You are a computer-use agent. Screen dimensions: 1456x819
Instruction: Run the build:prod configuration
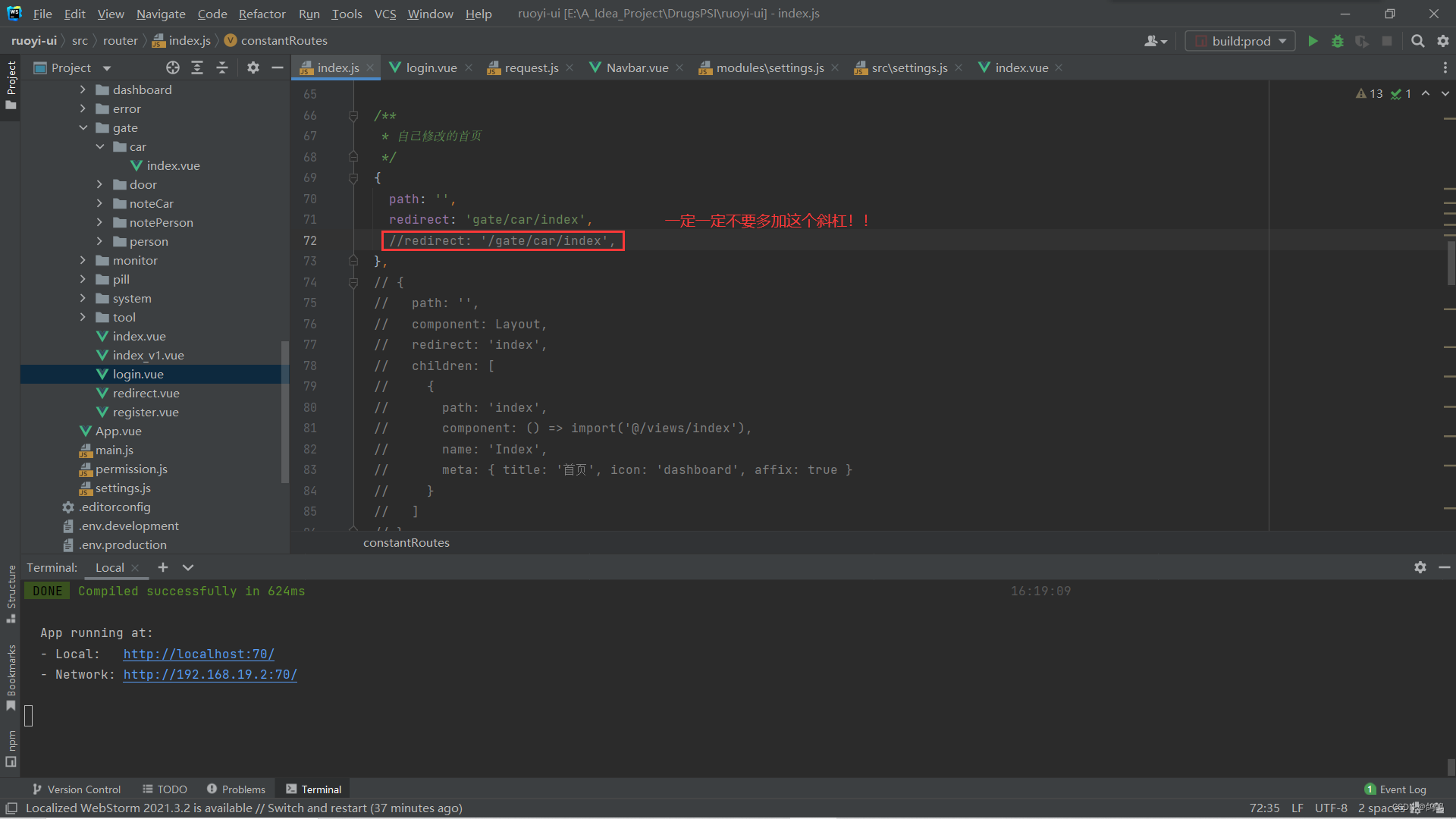1313,41
